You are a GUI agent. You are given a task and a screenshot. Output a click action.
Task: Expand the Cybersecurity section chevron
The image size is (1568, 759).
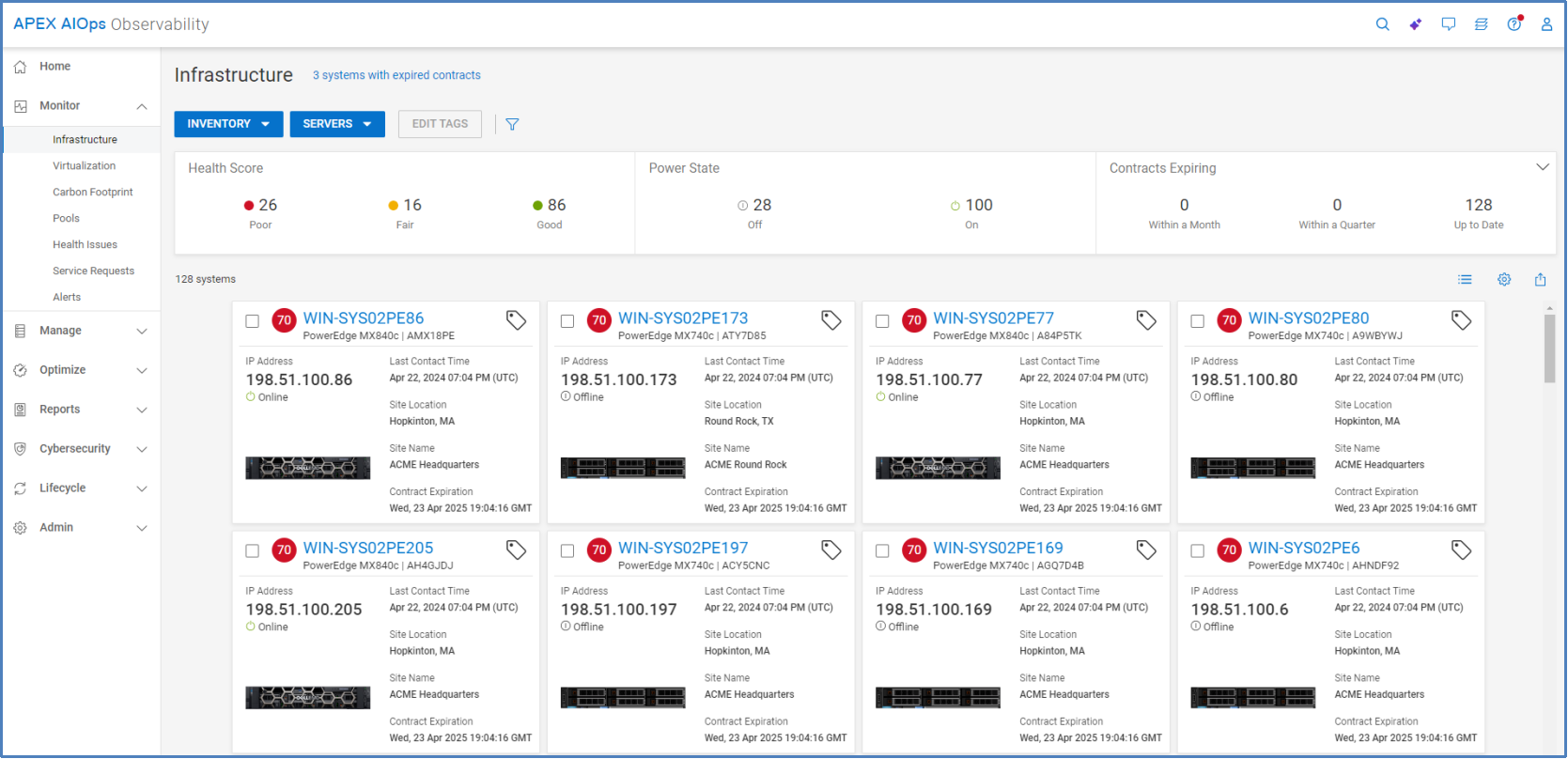pos(142,449)
